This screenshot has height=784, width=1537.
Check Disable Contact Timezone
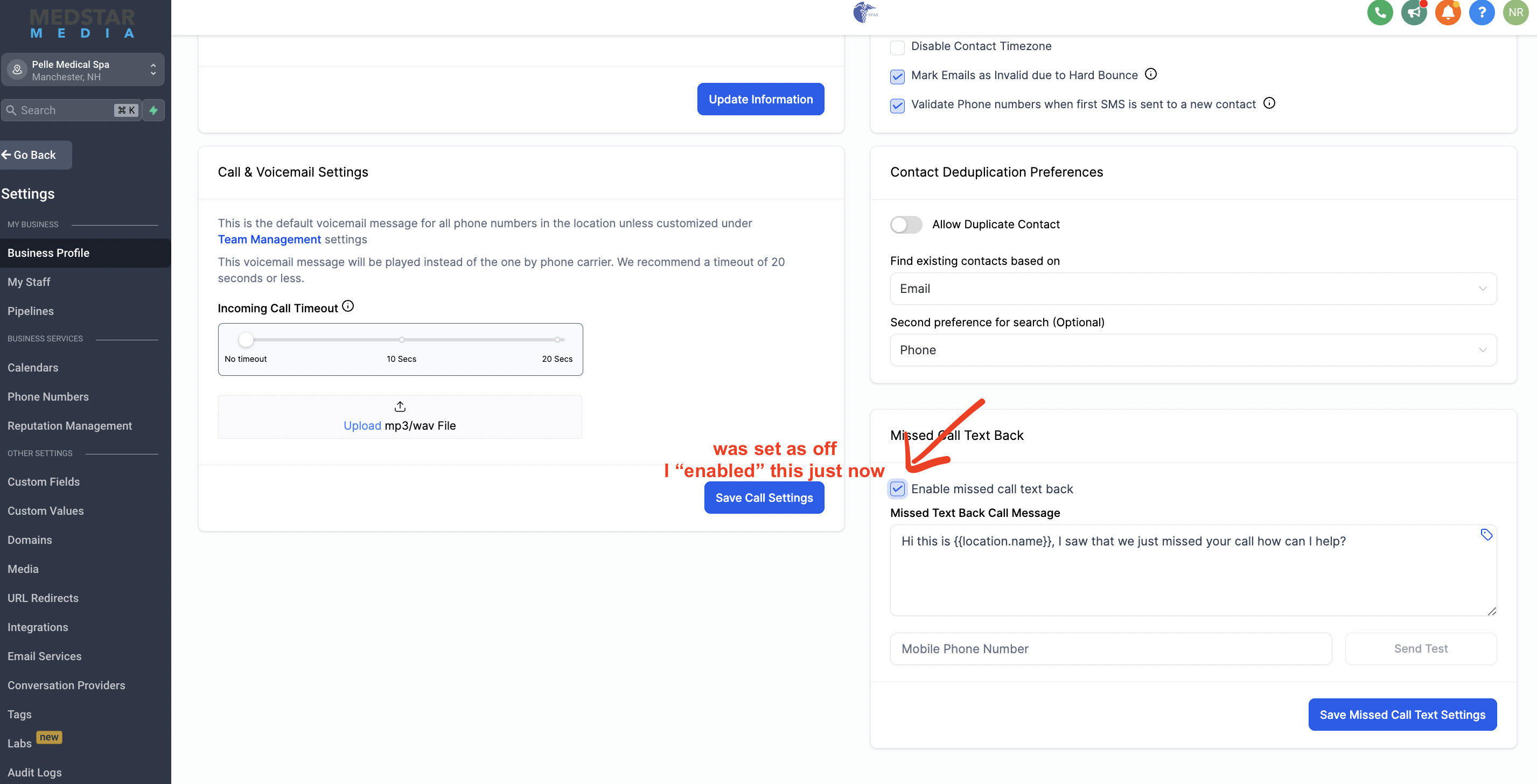click(897, 47)
